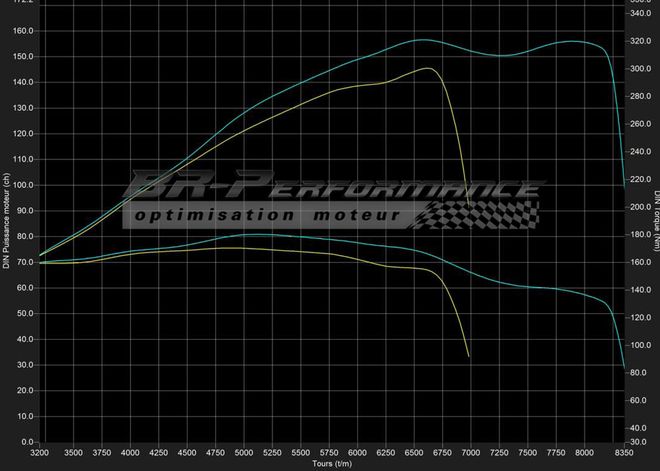Viewport: 660px width, 471px height.
Task: Click the end of the yellow torque curve at 7000 rpm
Action: click(469, 356)
